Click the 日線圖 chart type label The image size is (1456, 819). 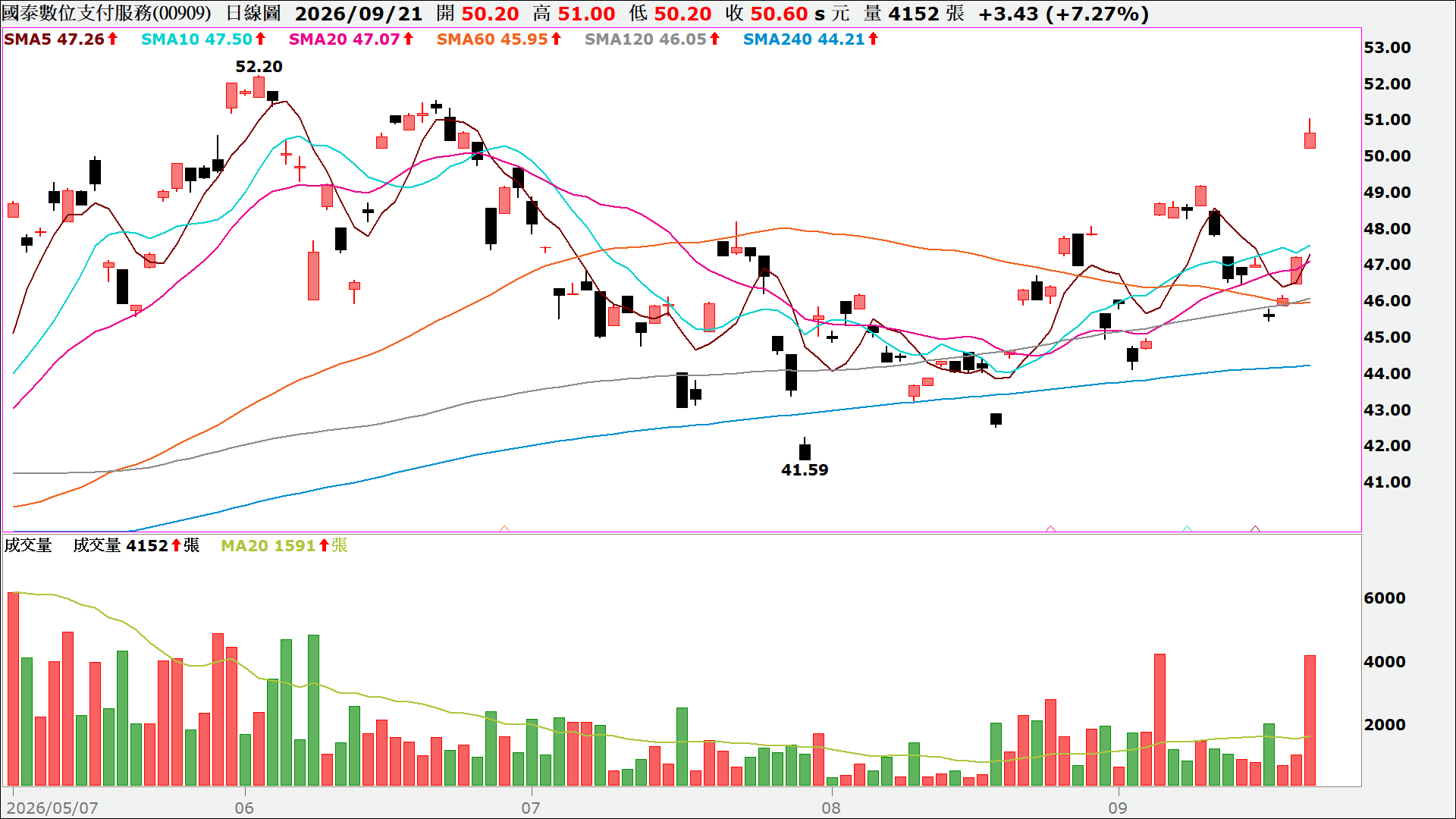click(x=253, y=14)
